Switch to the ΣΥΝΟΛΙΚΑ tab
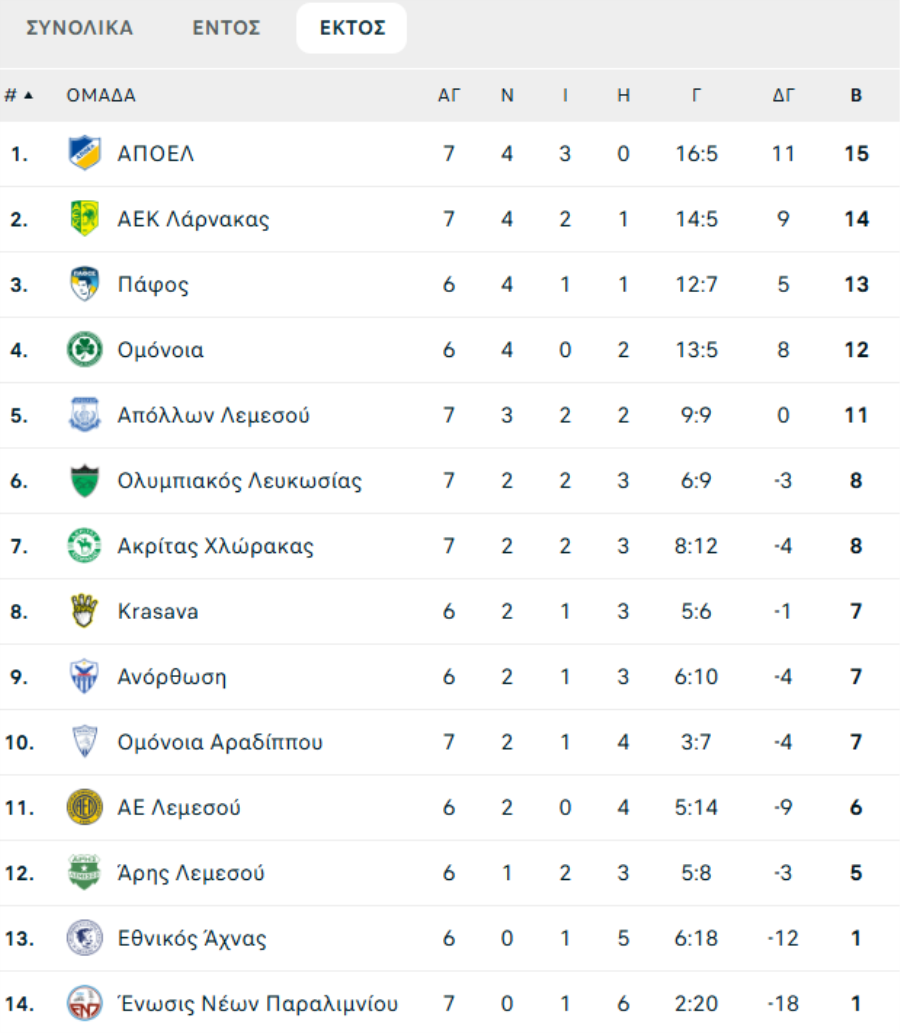 click(79, 28)
